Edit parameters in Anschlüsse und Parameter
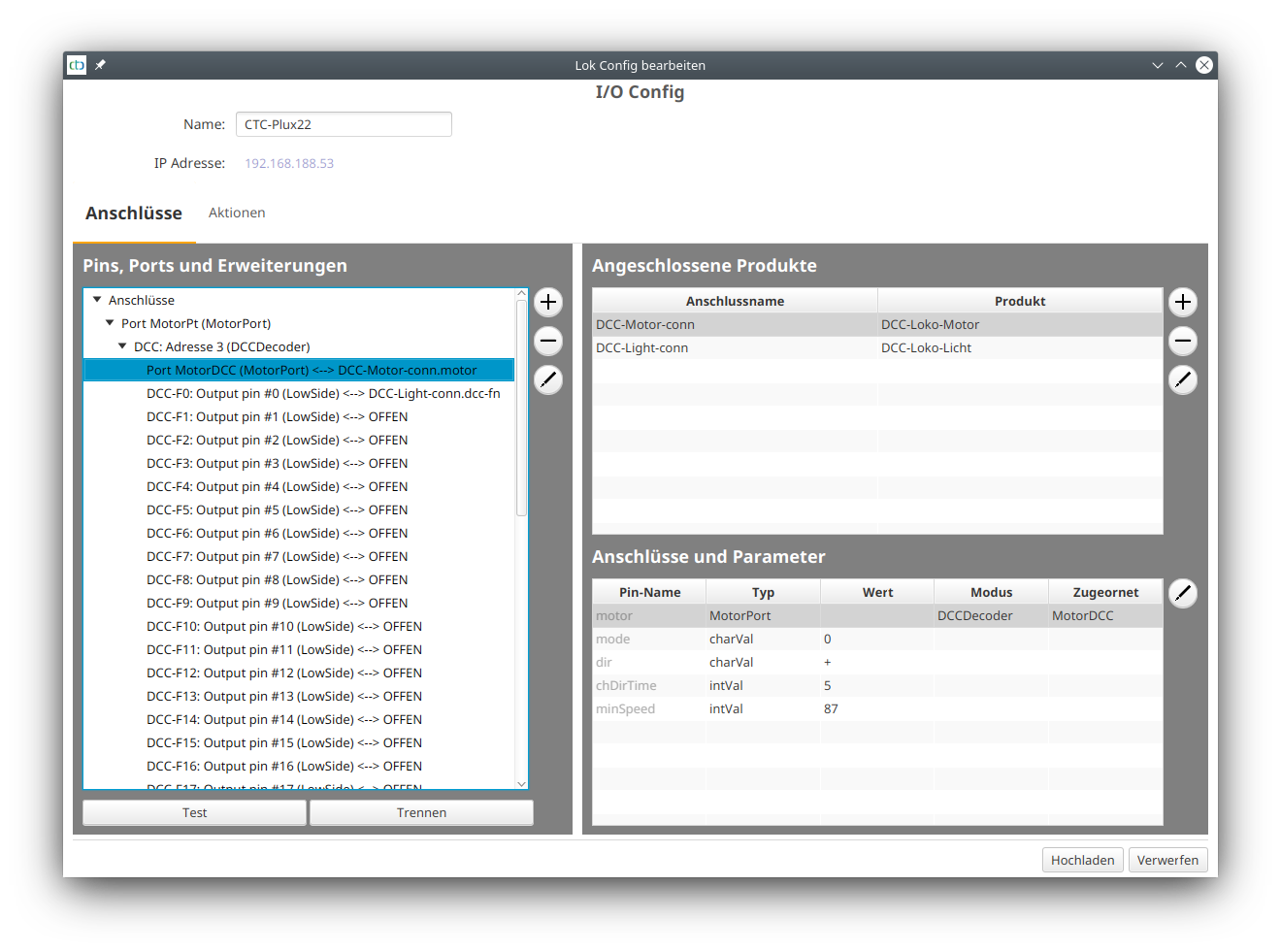Viewport: 1281px width, 952px height. coord(1182,593)
